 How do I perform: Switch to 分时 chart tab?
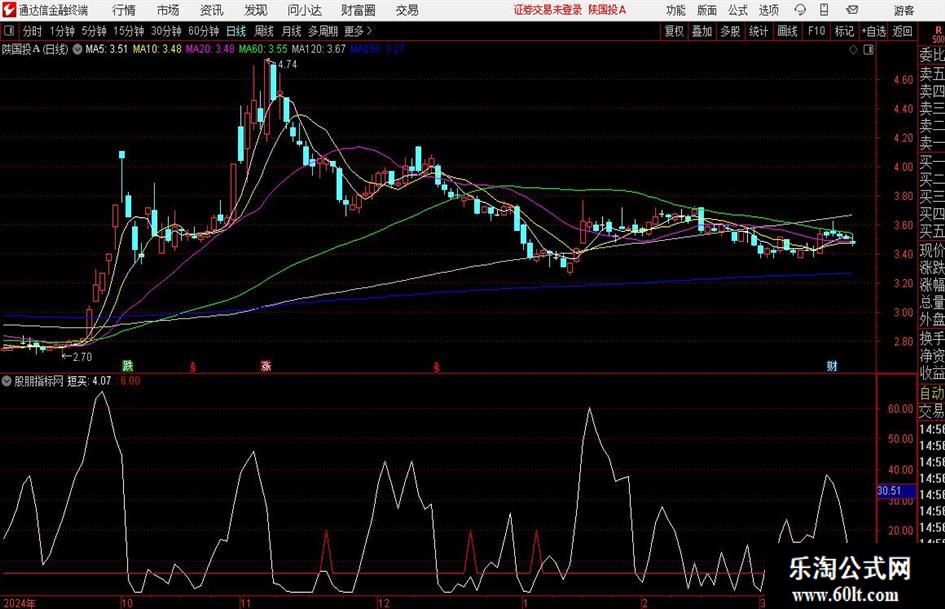click(32, 31)
